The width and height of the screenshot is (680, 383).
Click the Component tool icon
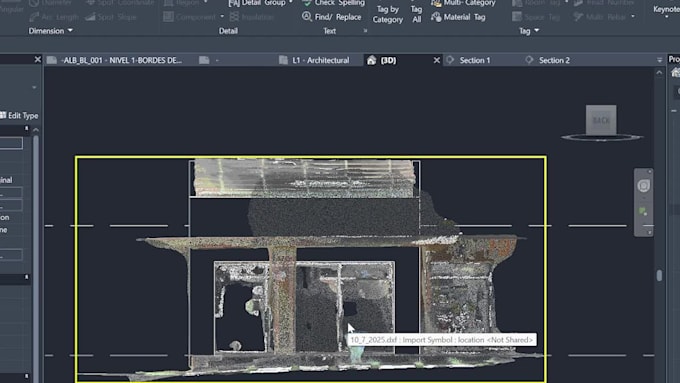point(169,17)
